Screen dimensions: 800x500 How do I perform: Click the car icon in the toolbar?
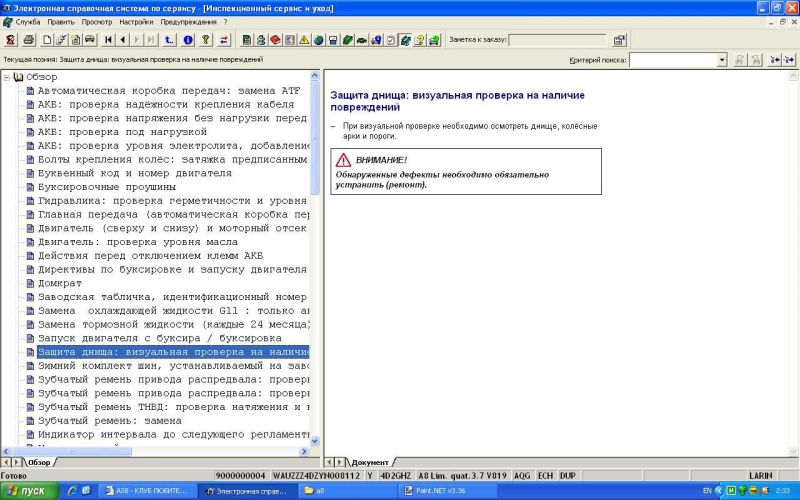90,40
